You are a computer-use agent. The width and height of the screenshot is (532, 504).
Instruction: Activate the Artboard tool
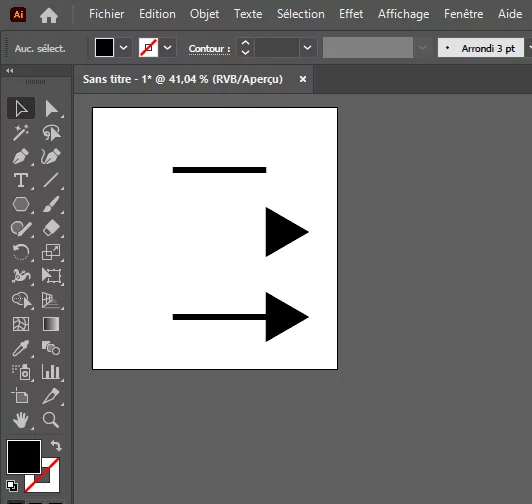21,396
